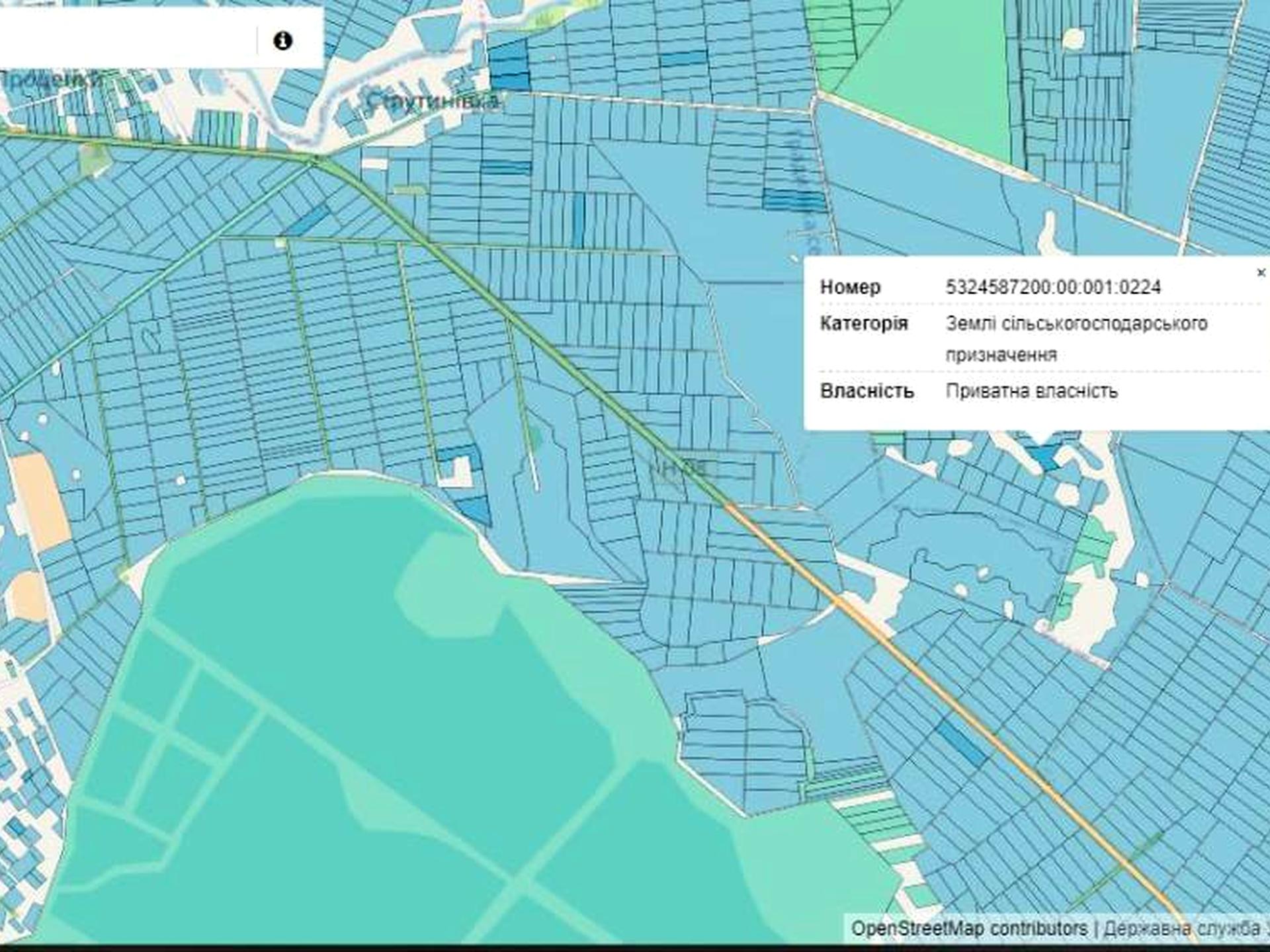Image resolution: width=1270 pixels, height=952 pixels.
Task: Select cadastral number 5324587200:00:001:0224 text
Action: point(1053,287)
